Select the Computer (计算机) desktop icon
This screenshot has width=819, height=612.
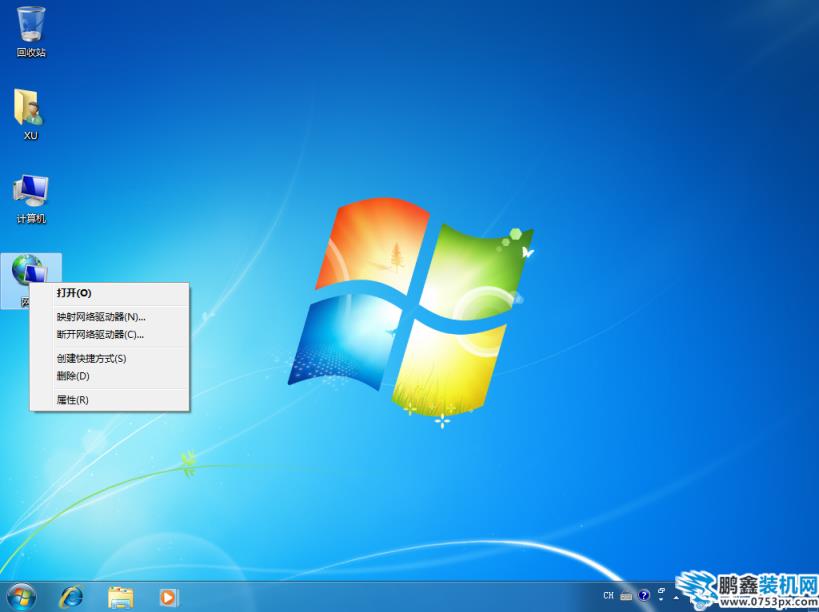click(31, 199)
